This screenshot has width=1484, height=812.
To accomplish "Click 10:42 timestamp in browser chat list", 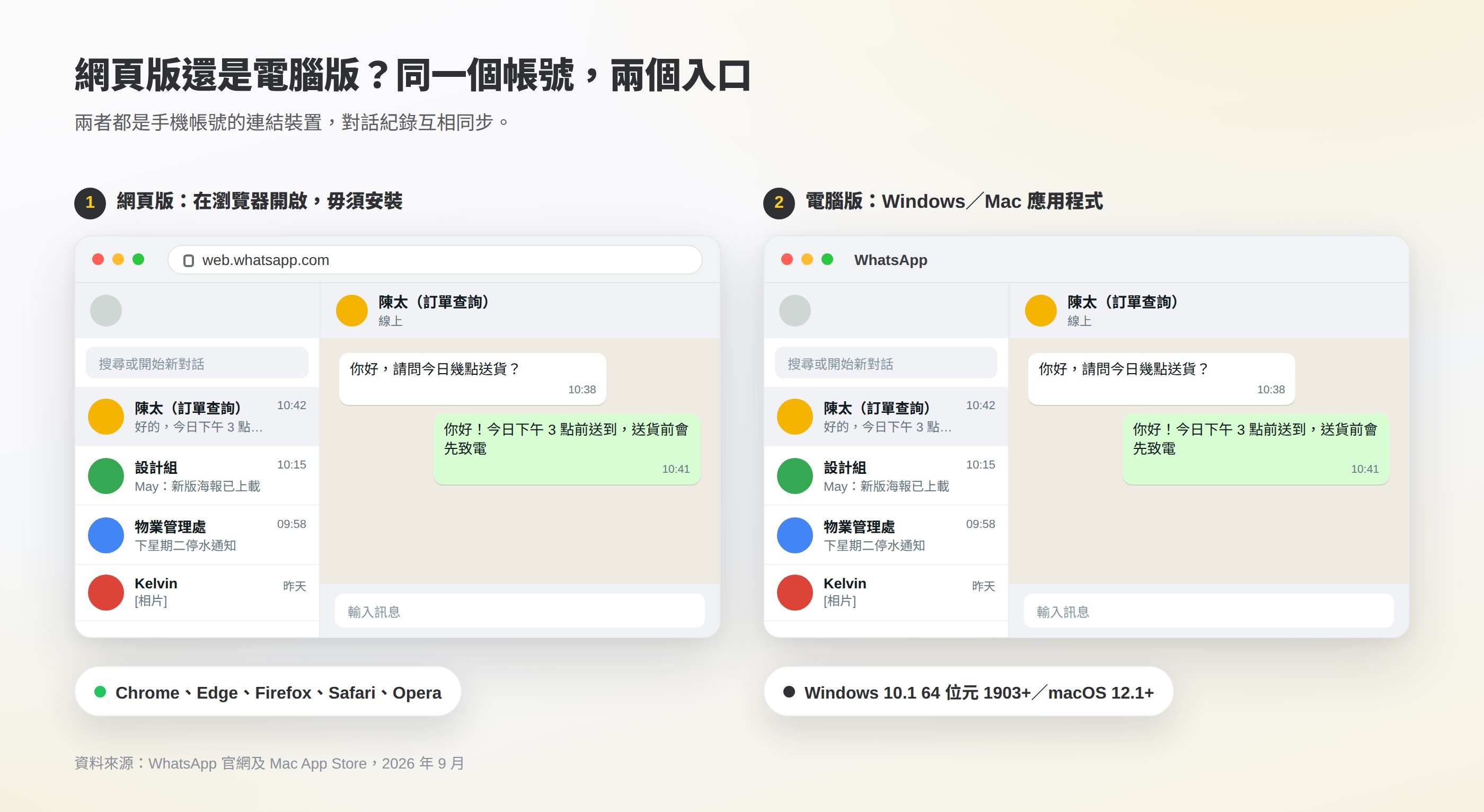I will click(x=291, y=405).
